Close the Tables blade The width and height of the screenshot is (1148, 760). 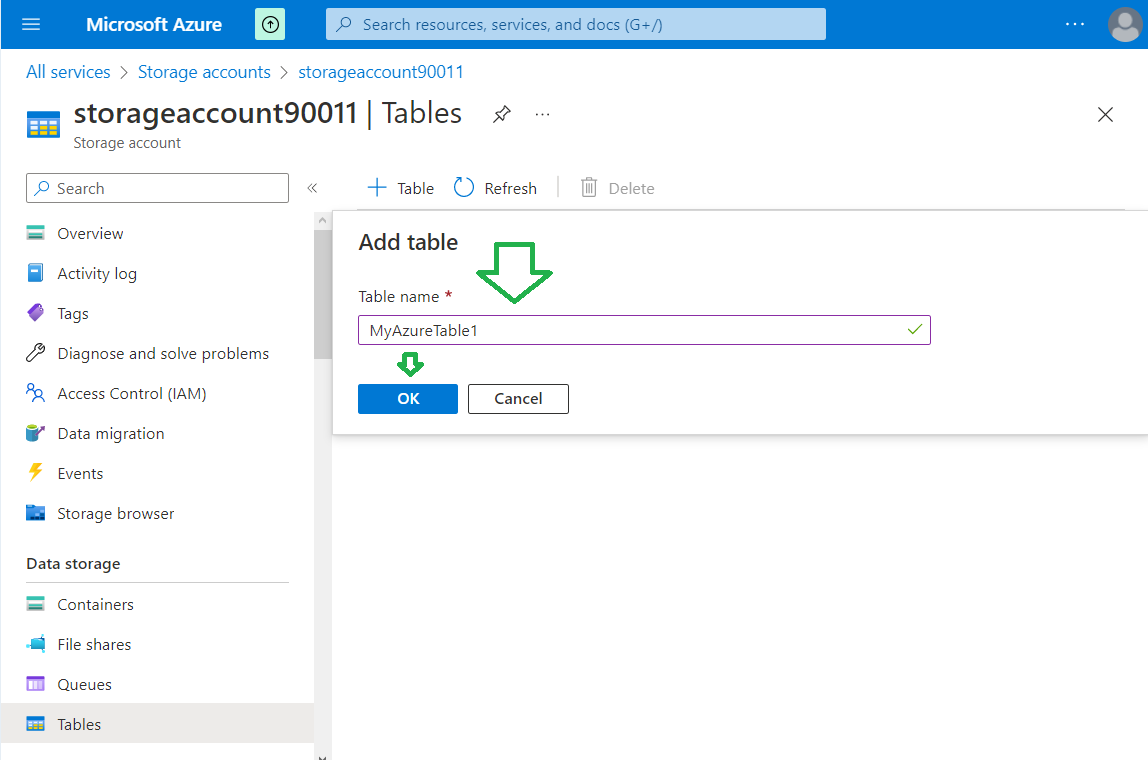tap(1105, 114)
